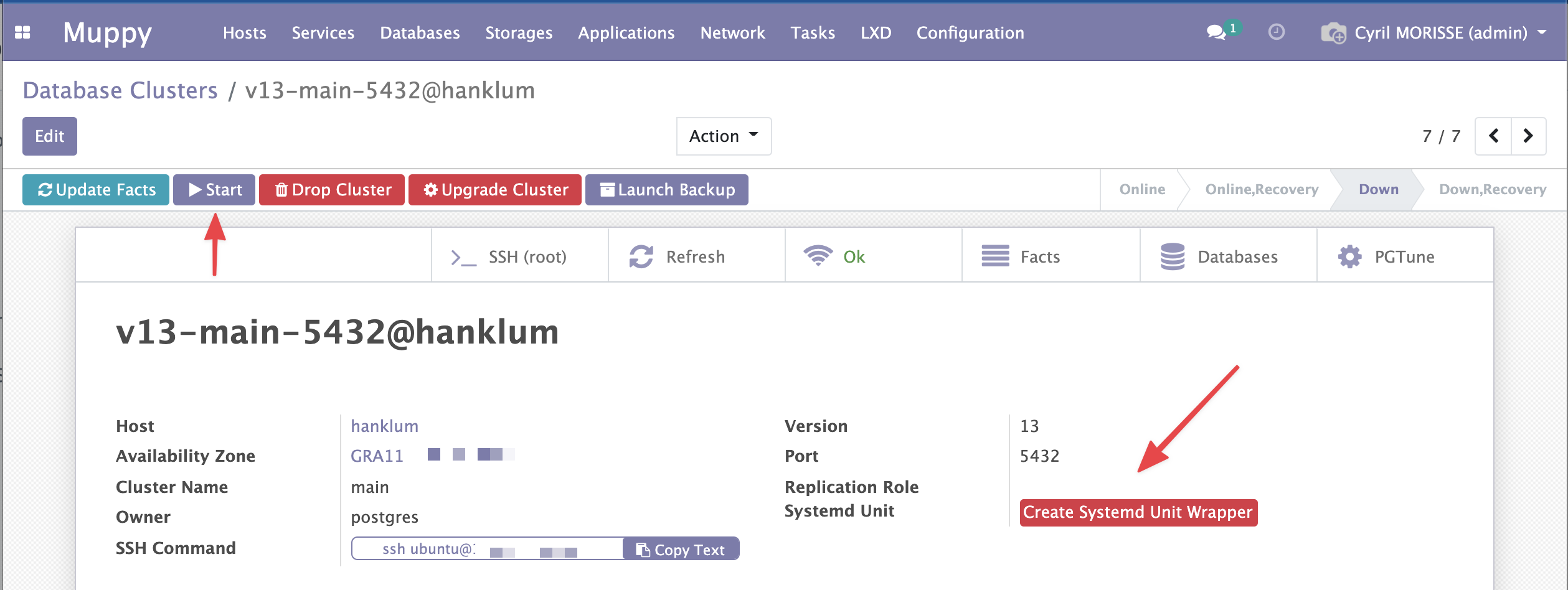Open SSH (root) terminal button

(519, 256)
